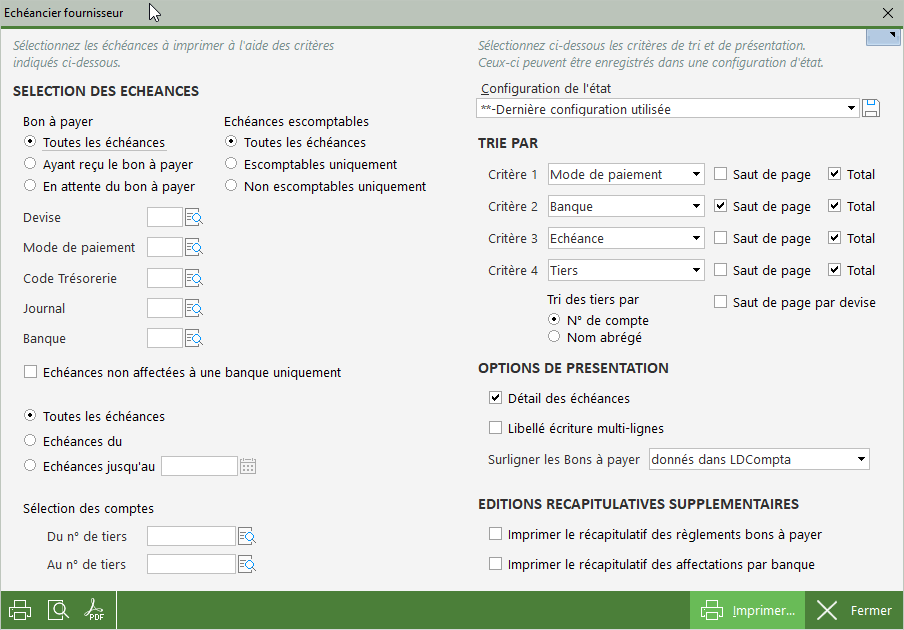904x630 pixels.
Task: Choose 'Non escomptables uniquement' option
Action: click(231, 186)
